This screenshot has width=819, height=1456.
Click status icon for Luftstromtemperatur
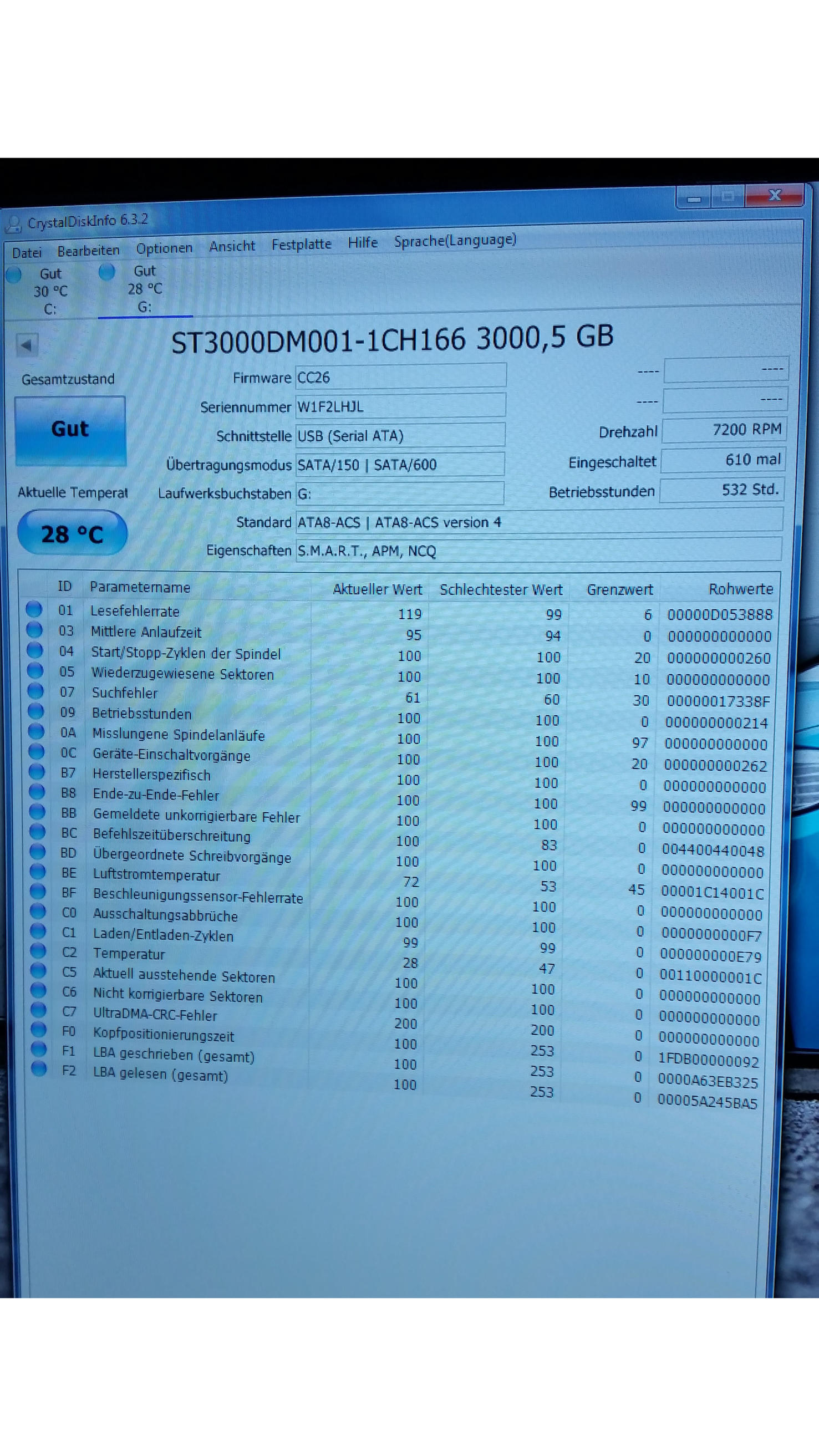[x=37, y=871]
